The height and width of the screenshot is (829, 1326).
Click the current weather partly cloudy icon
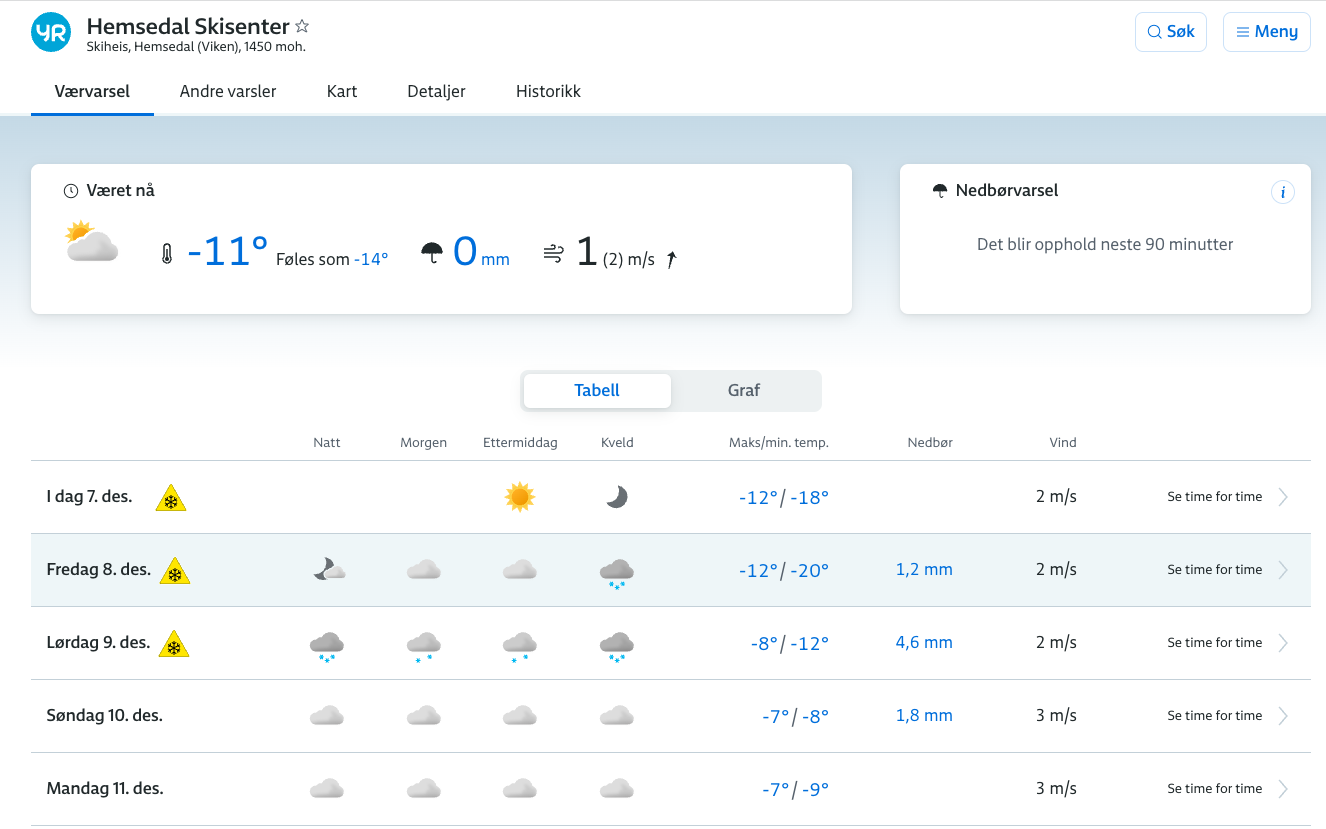(92, 243)
